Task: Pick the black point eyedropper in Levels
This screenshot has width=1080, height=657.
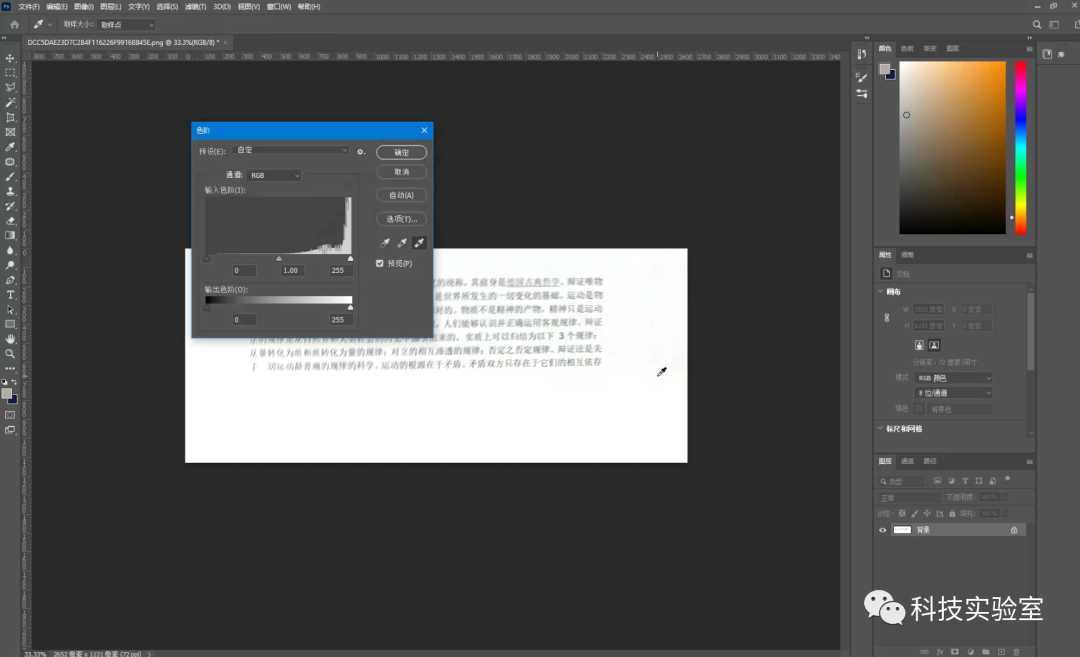Action: 386,242
